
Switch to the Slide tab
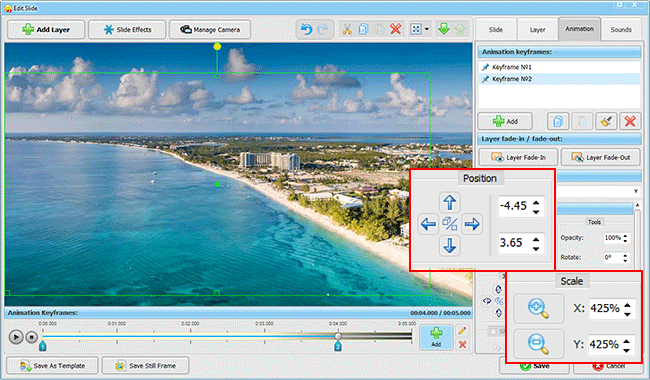click(x=496, y=30)
